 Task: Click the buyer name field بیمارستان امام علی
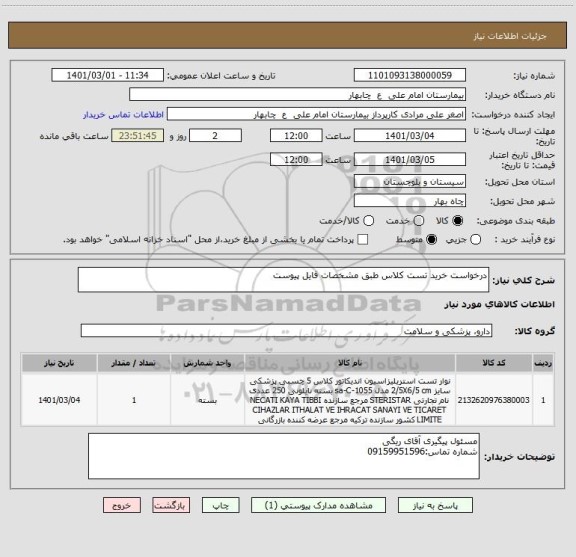point(298,95)
